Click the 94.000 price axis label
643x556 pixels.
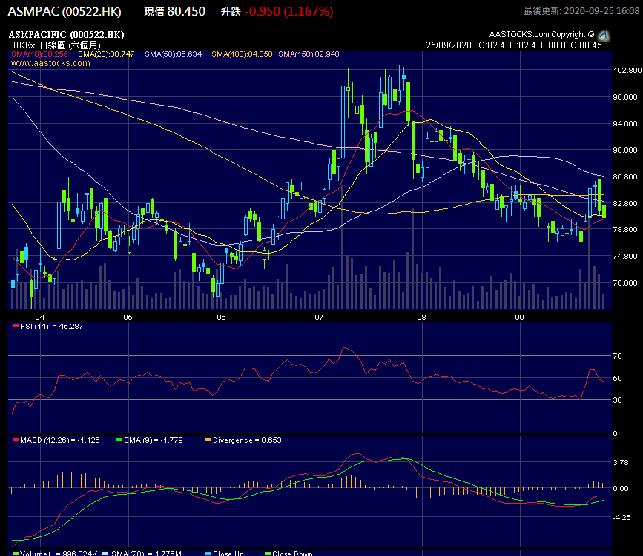coord(625,123)
